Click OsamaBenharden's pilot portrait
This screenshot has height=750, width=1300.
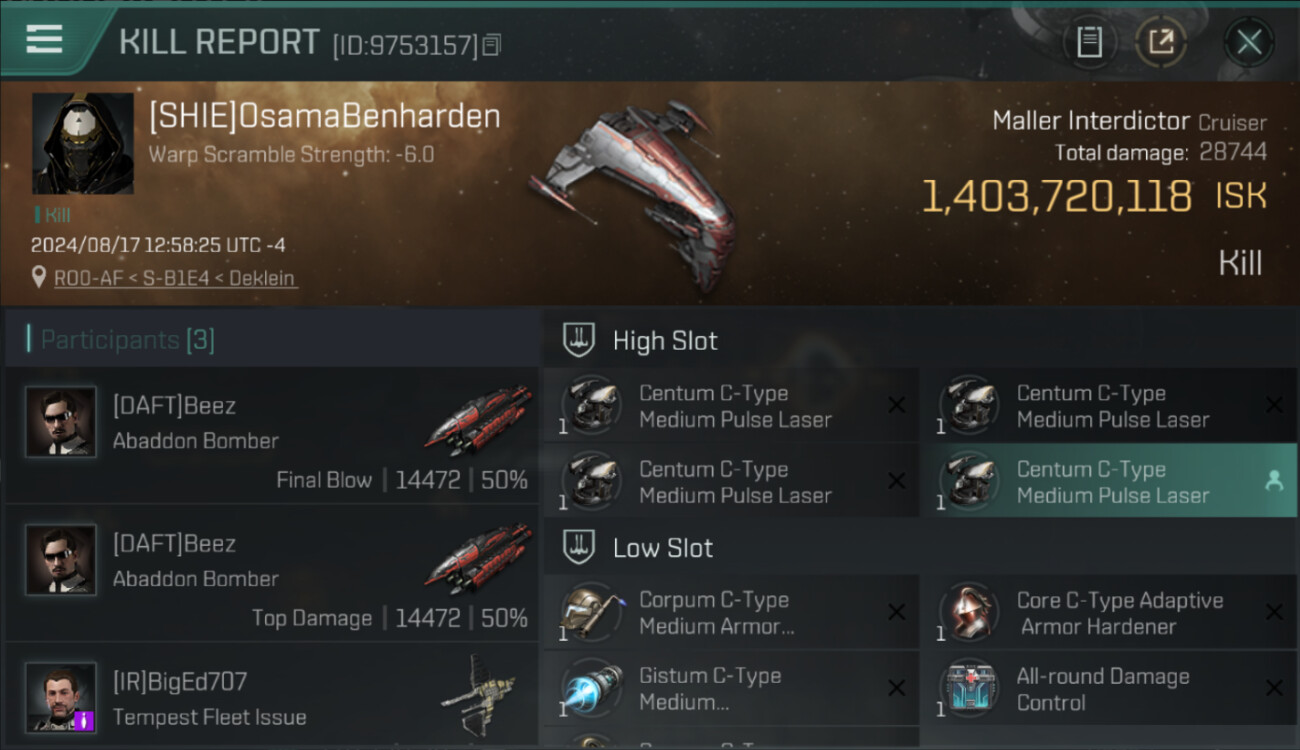(x=82, y=144)
